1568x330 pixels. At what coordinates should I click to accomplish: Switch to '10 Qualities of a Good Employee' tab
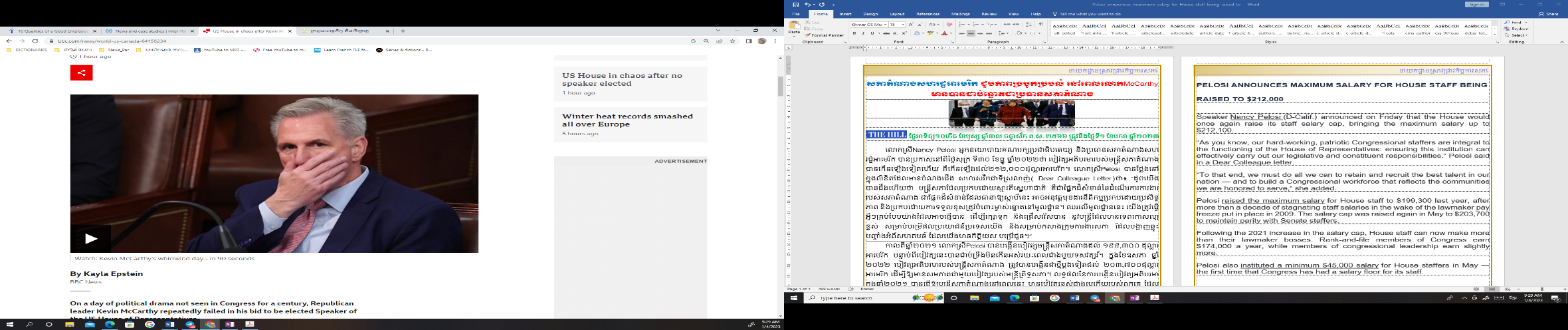click(x=52, y=31)
